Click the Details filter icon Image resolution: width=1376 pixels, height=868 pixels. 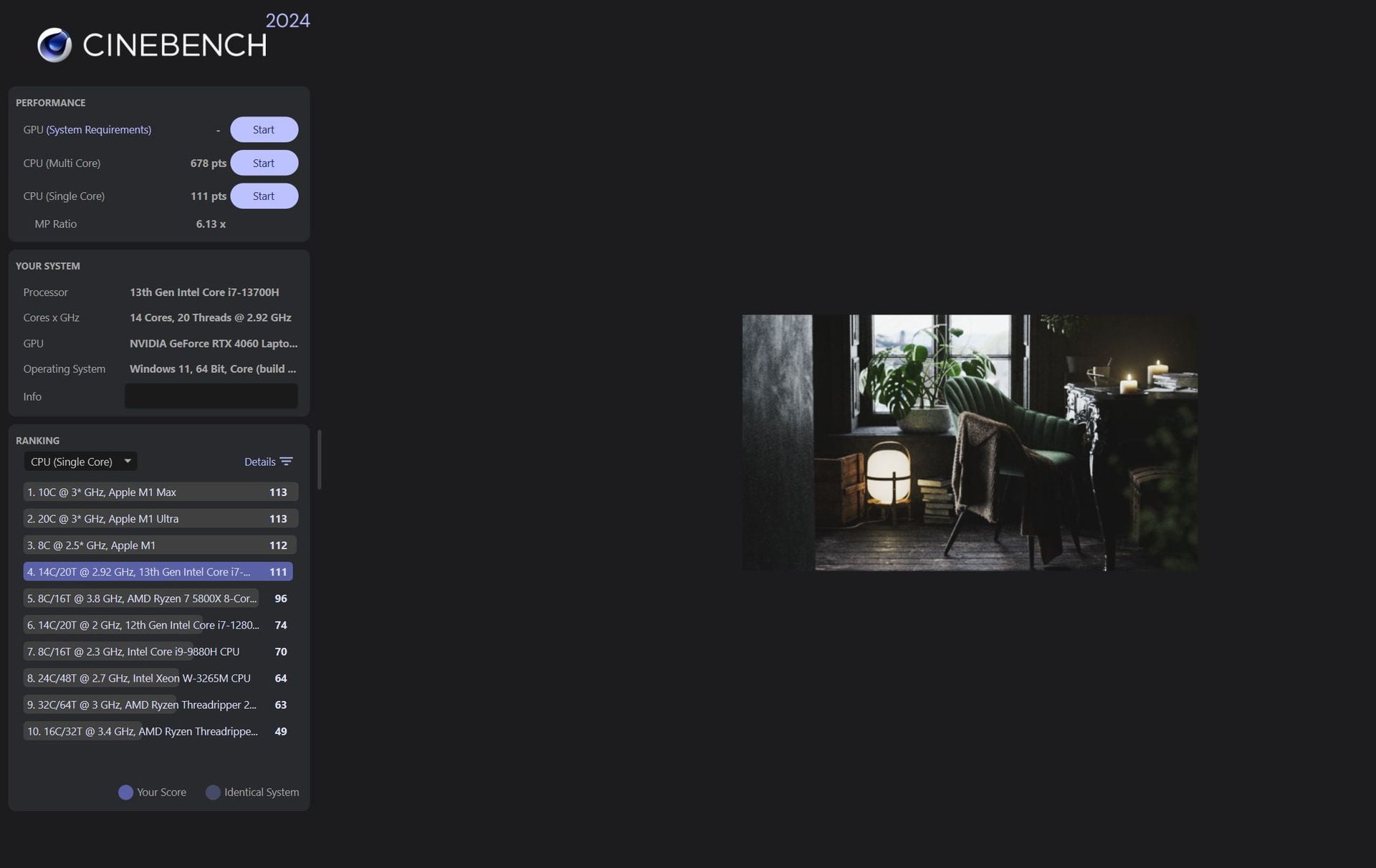286,462
